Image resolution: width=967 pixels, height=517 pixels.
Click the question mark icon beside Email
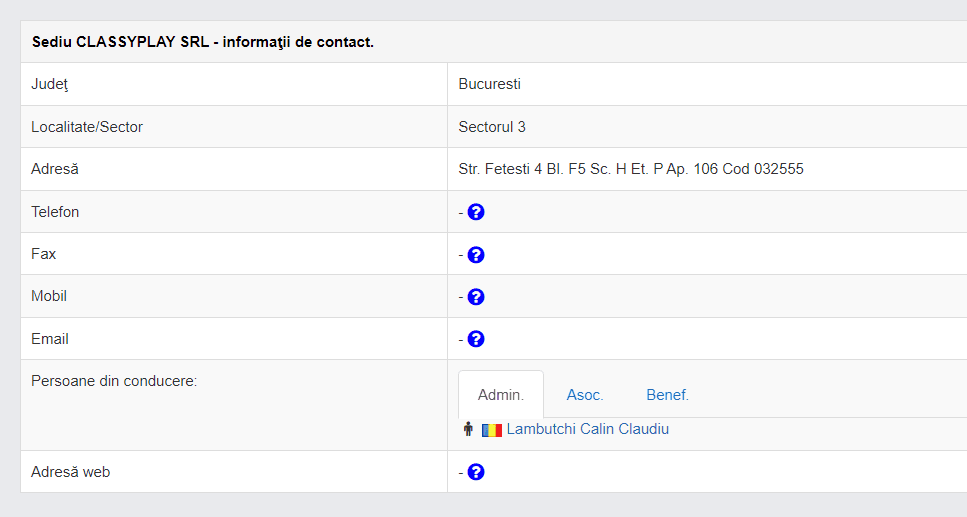pyautogui.click(x=475, y=339)
